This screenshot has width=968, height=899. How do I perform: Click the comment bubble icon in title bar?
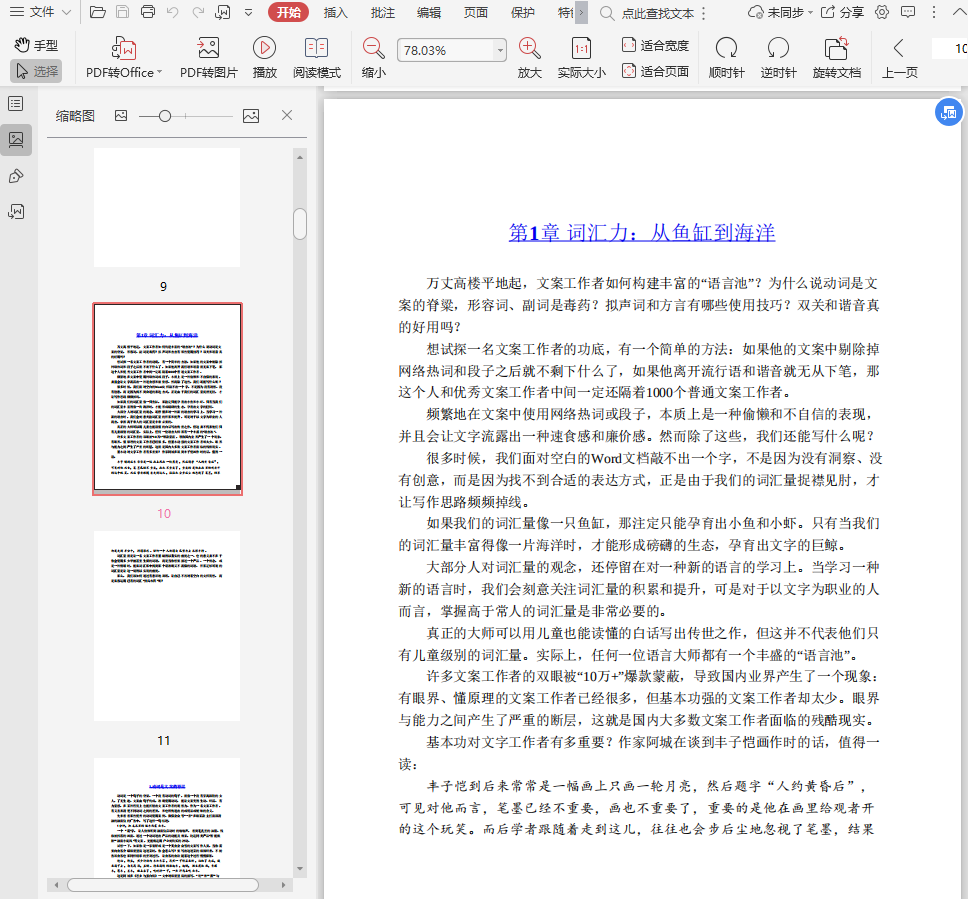click(x=908, y=12)
